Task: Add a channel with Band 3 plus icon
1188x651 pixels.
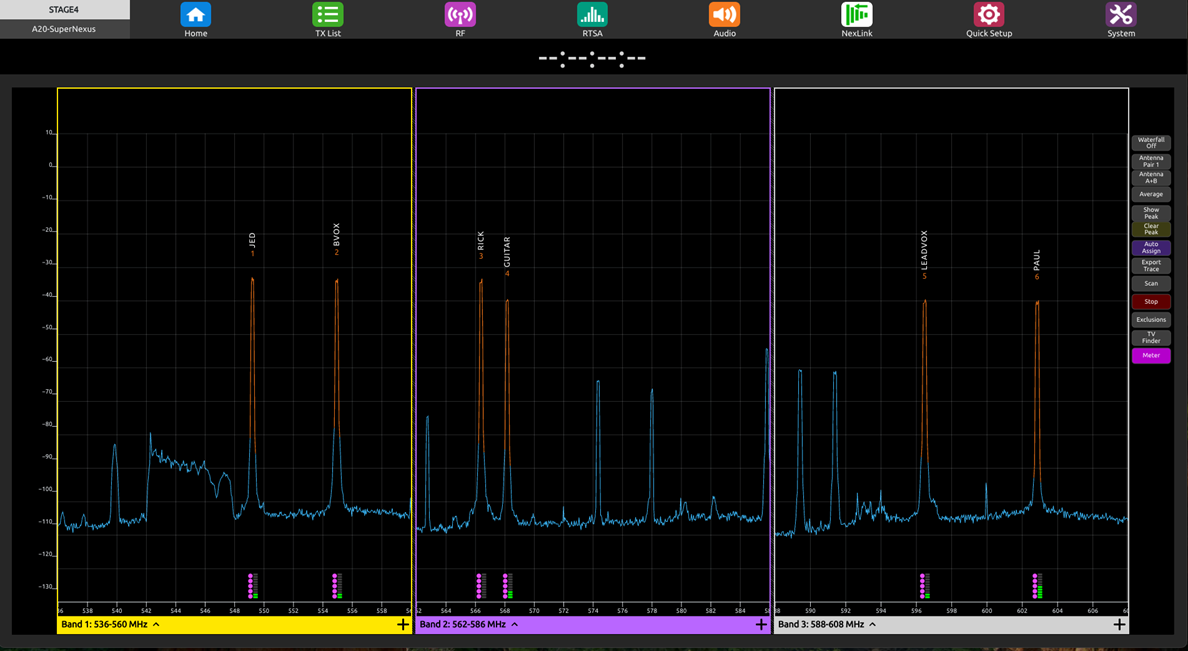Action: [x=1119, y=624]
